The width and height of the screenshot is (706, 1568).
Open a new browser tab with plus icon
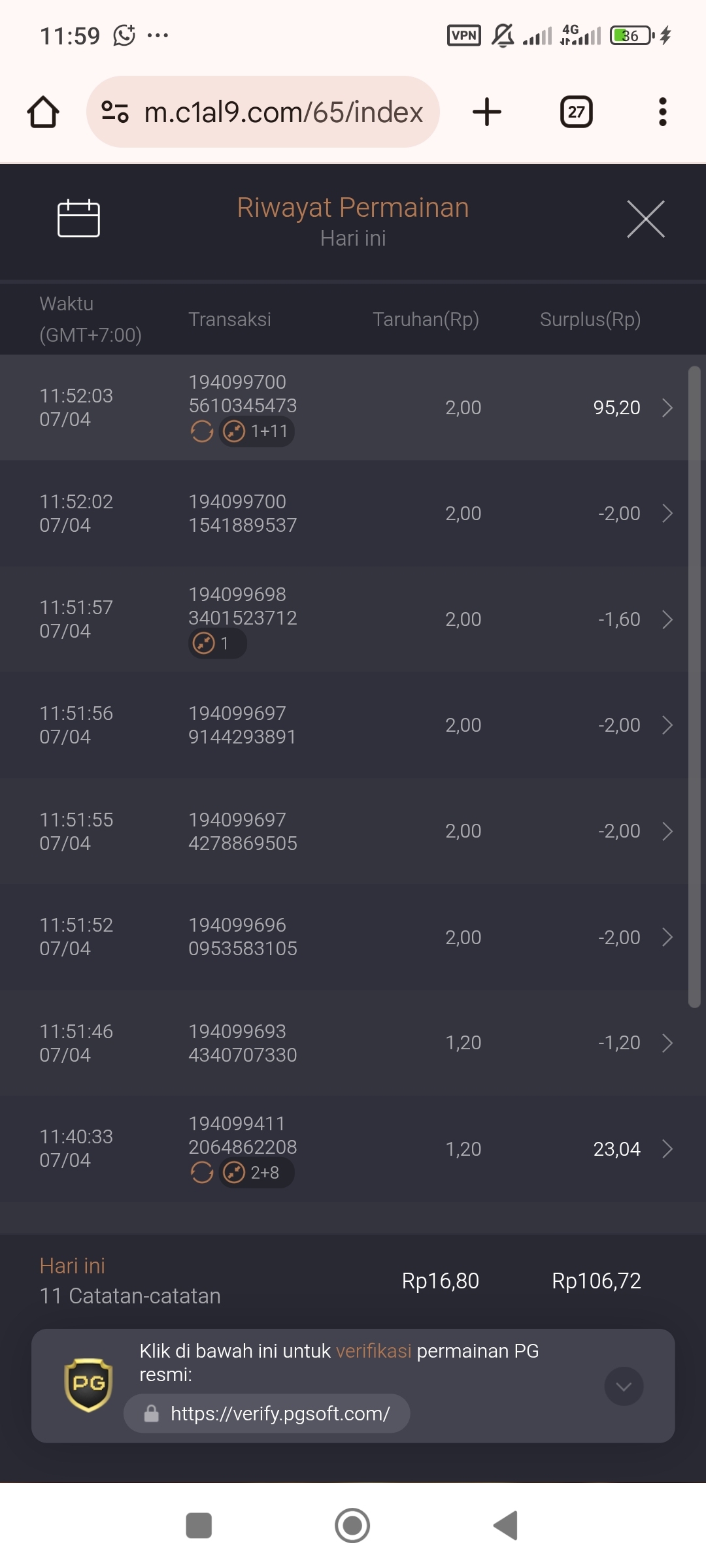point(487,112)
